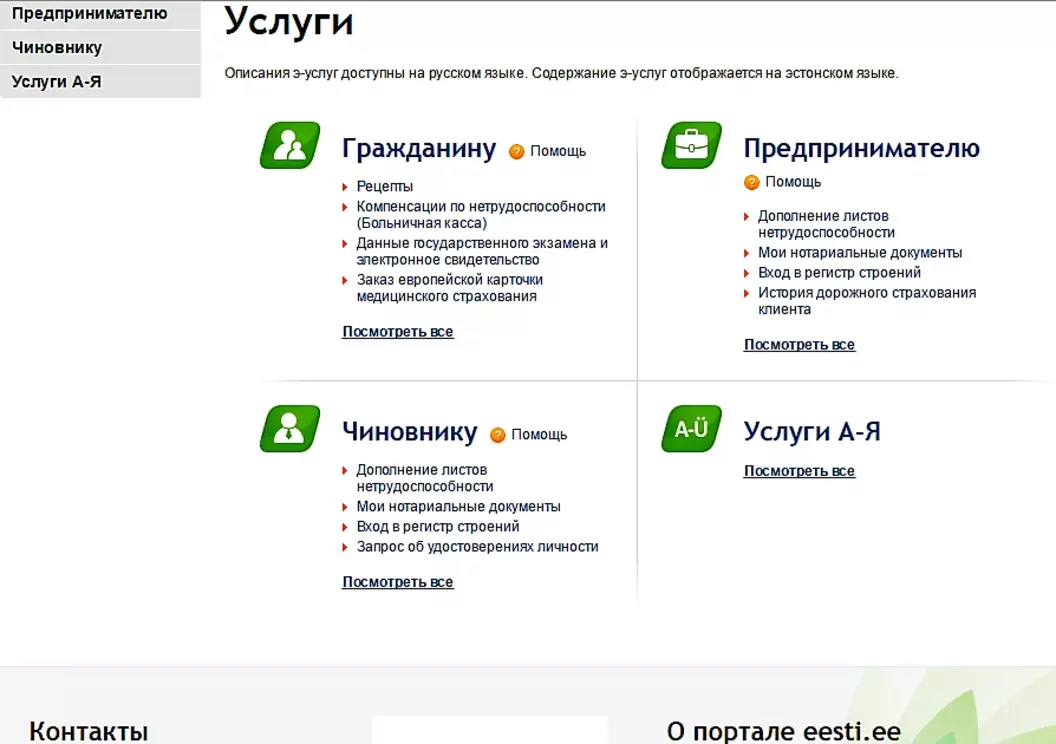Screen dimensions: 1056x744
Task: Open the Помощь help icon next to Чиновнику
Action: tap(497, 435)
